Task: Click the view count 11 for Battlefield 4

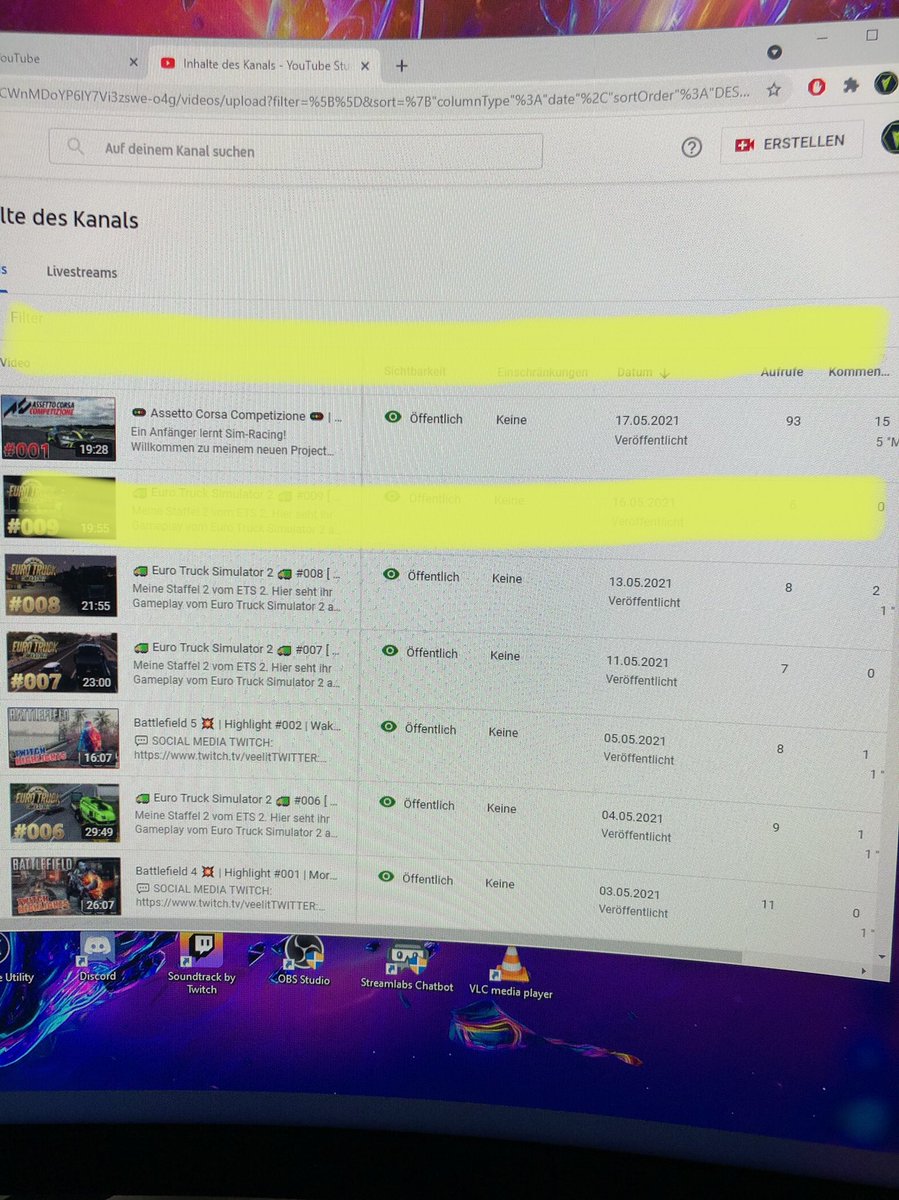Action: [767, 905]
